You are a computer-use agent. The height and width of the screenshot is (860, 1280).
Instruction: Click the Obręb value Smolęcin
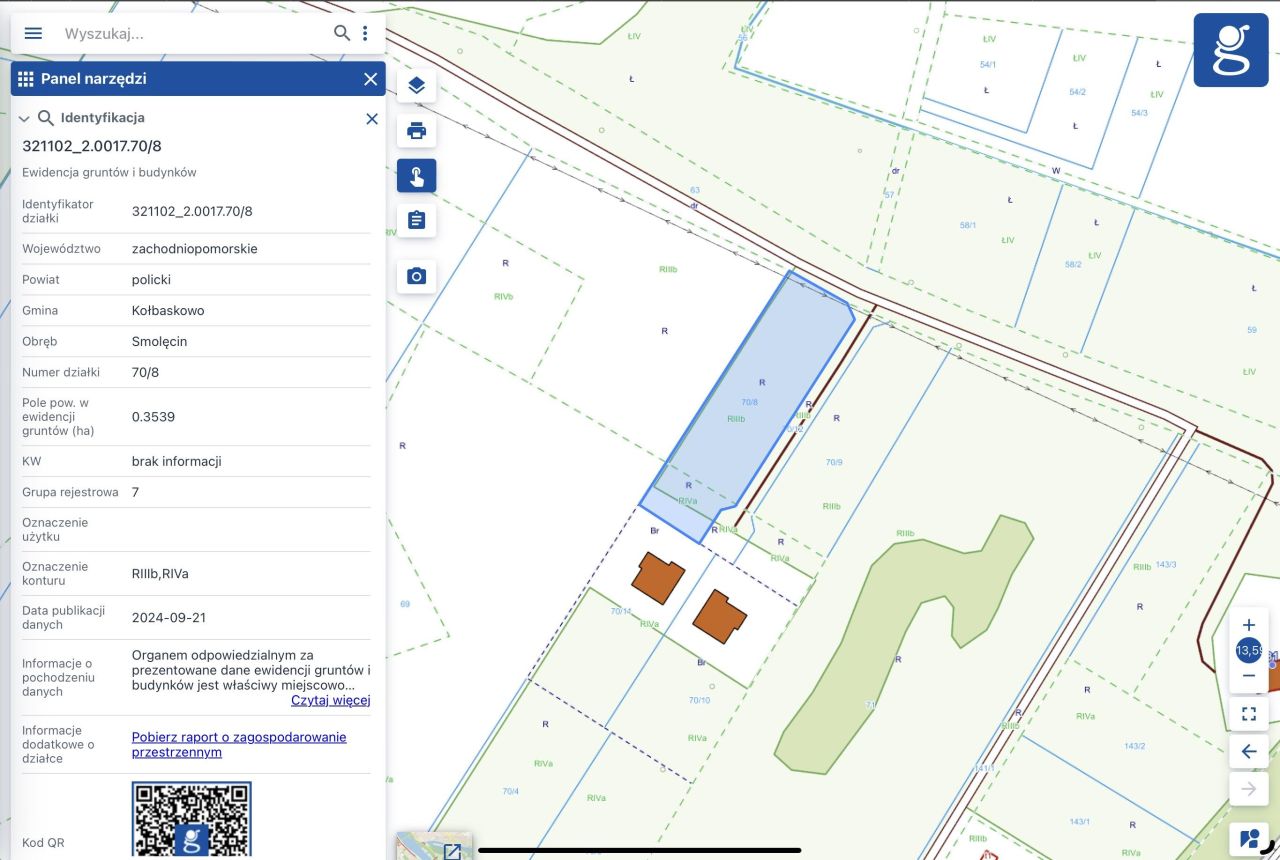[x=160, y=342]
